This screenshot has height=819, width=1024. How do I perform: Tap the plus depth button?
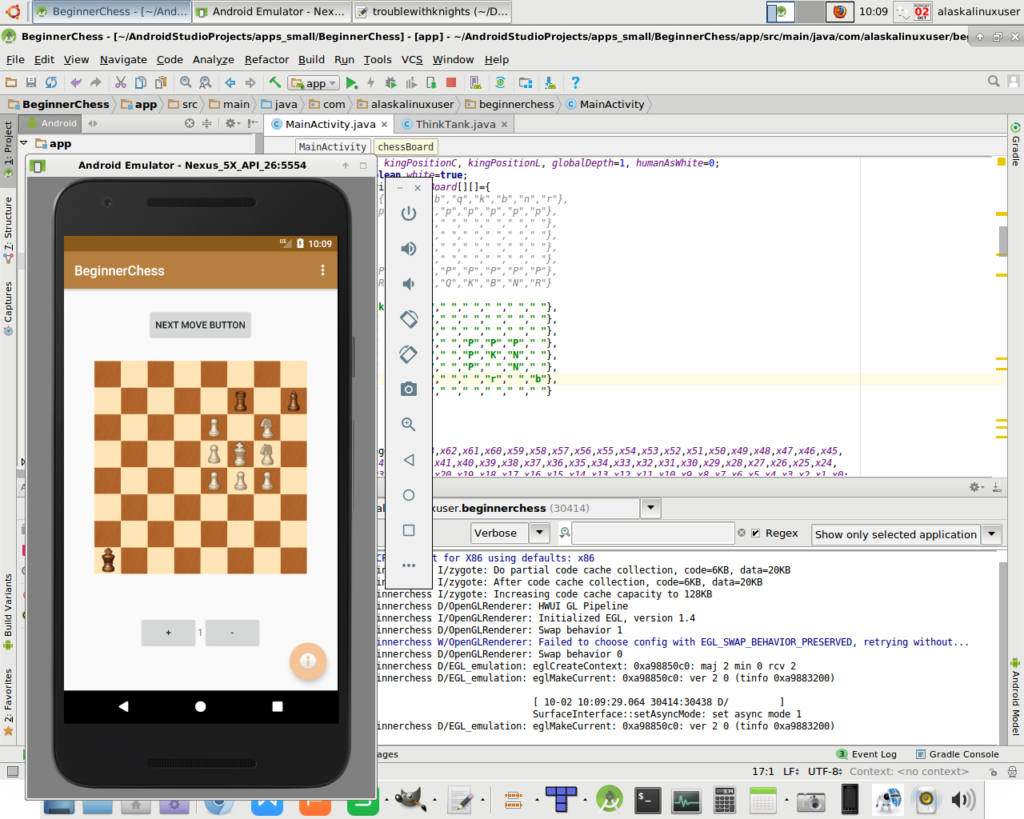coord(168,633)
